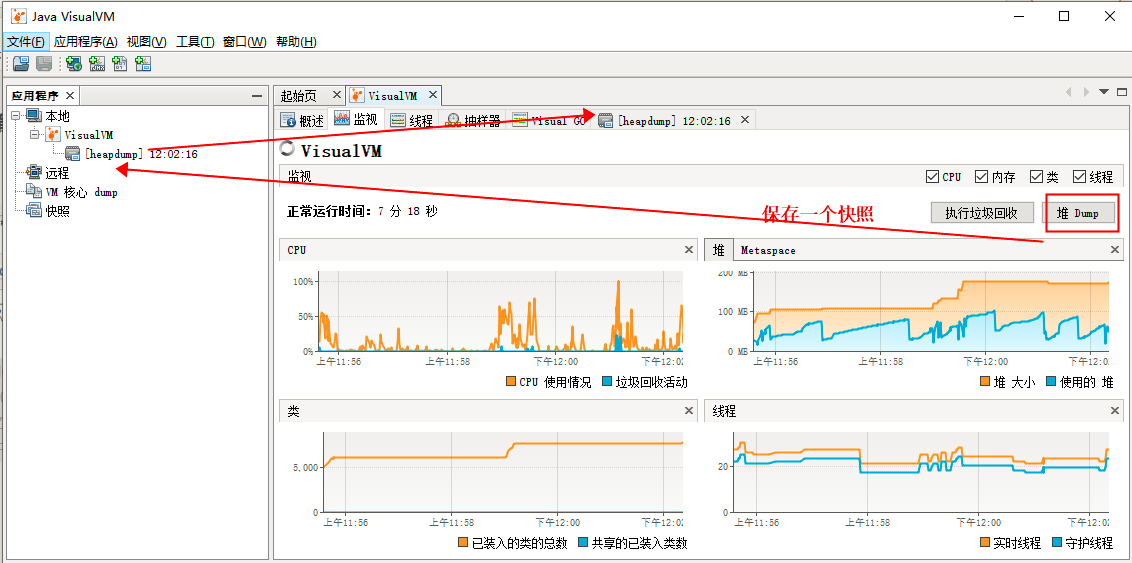Click the 远程 network icon in tree
The image size is (1132, 563).
(x=34, y=173)
